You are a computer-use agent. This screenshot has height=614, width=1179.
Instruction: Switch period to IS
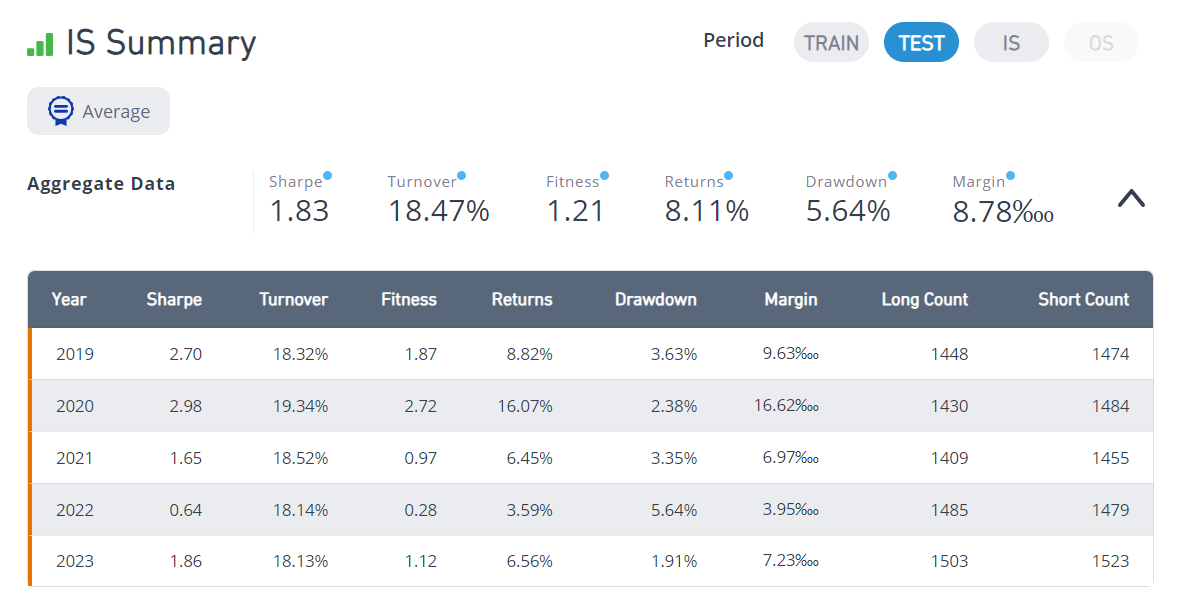[1011, 42]
